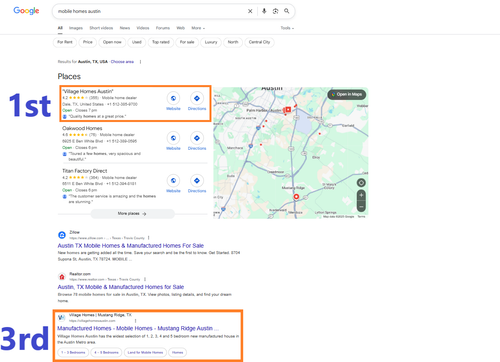The width and height of the screenshot is (500, 362).
Task: Select the Central City filter chip
Action: point(259,42)
